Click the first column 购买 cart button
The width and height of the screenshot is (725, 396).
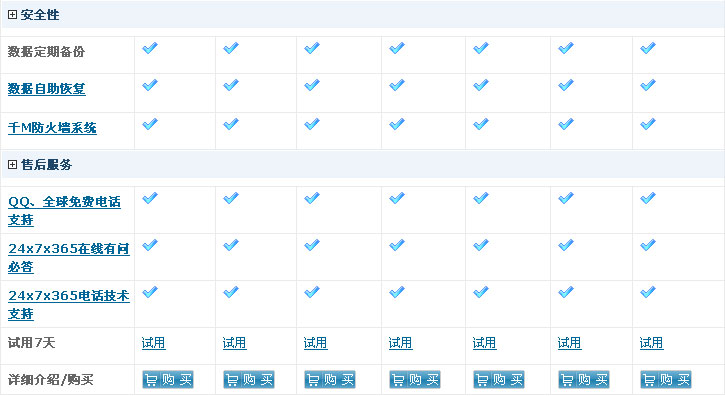click(167, 380)
